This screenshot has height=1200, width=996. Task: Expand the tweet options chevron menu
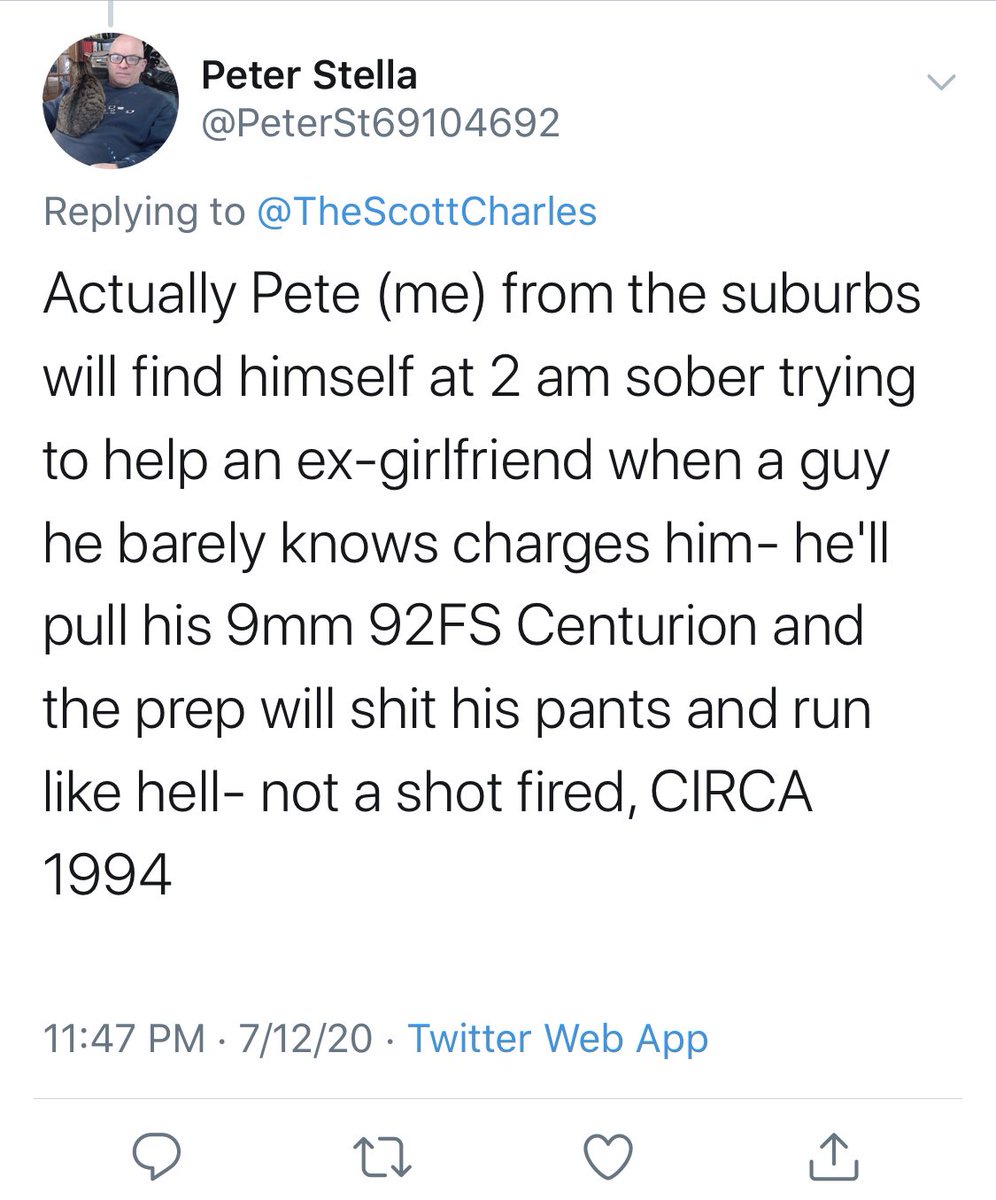click(x=942, y=83)
